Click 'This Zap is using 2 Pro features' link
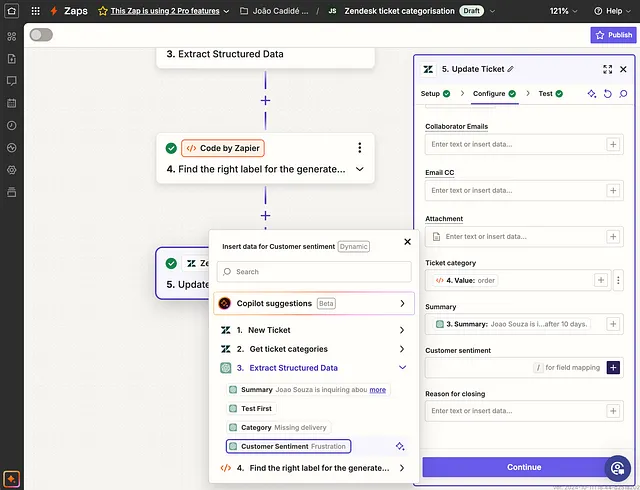Image resolution: width=640 pixels, height=490 pixels. (165, 11)
